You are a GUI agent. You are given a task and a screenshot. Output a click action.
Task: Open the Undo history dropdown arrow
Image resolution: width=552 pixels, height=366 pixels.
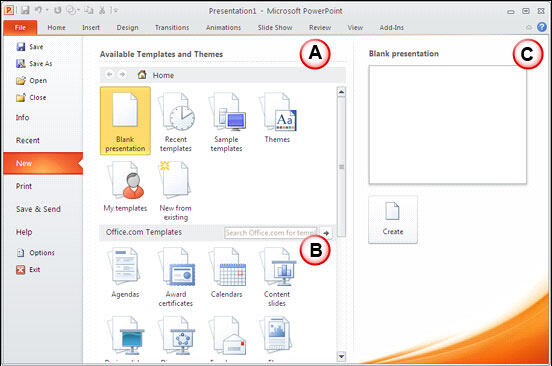[47, 11]
